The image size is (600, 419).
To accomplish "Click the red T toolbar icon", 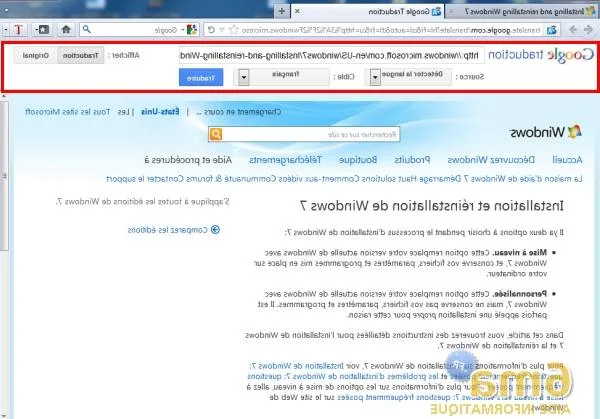I will (x=18, y=29).
